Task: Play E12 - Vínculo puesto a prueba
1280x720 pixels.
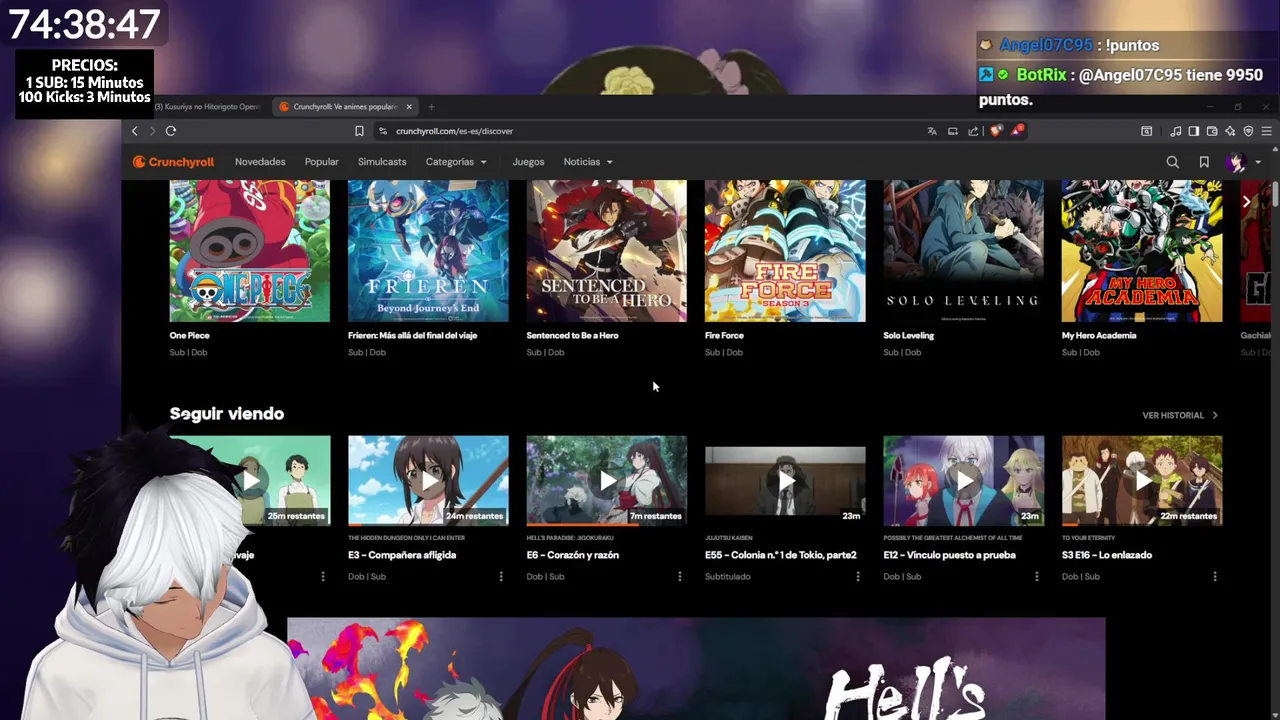Action: pyautogui.click(x=964, y=481)
